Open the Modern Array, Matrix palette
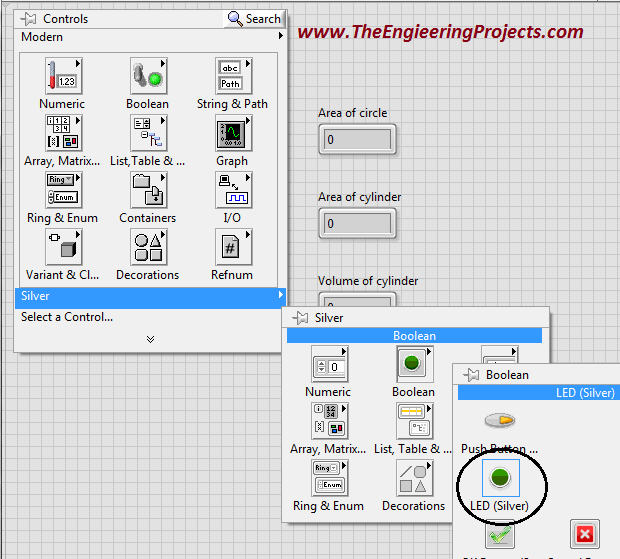 click(63, 133)
